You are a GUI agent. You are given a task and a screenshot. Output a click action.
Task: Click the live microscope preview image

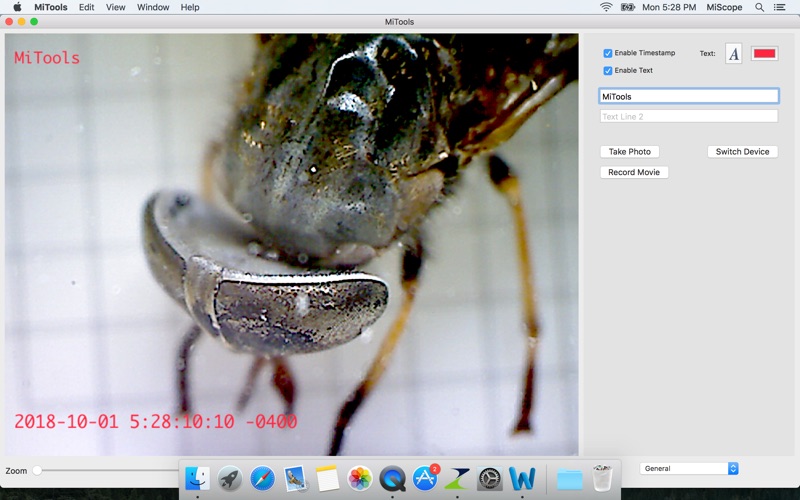292,244
